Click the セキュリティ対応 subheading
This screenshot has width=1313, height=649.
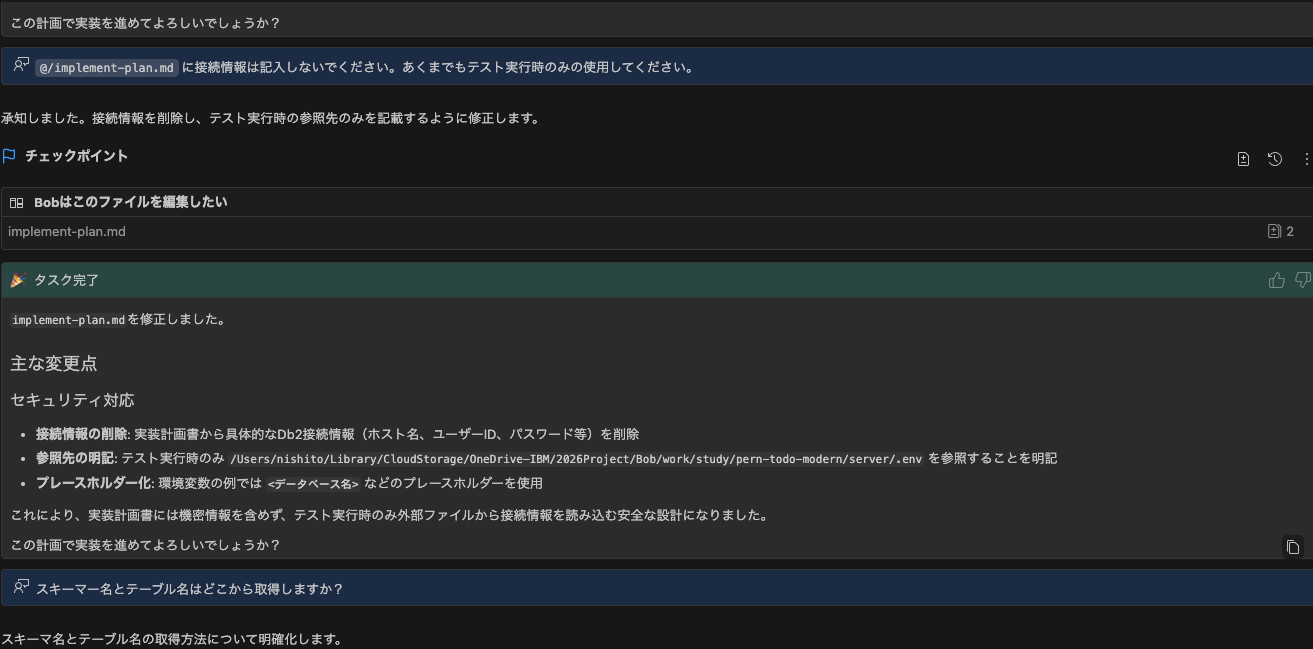[72, 400]
